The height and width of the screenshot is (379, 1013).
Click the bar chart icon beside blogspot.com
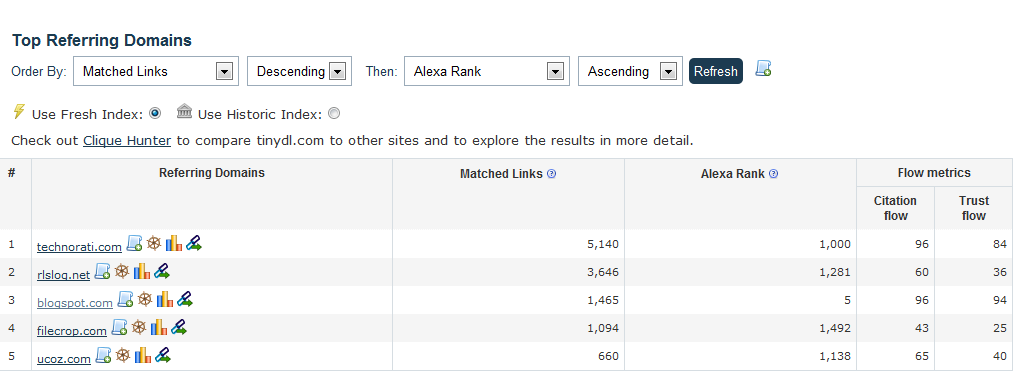point(164,299)
